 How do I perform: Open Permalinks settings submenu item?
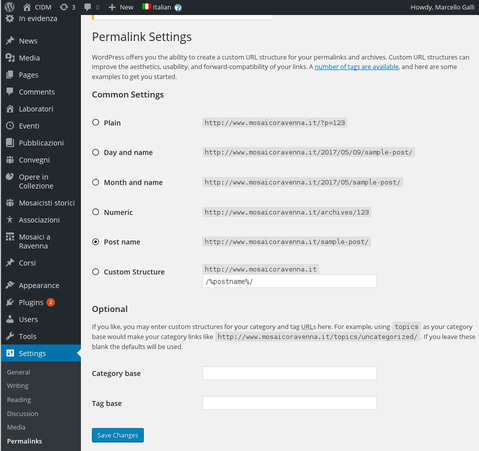[x=24, y=441]
